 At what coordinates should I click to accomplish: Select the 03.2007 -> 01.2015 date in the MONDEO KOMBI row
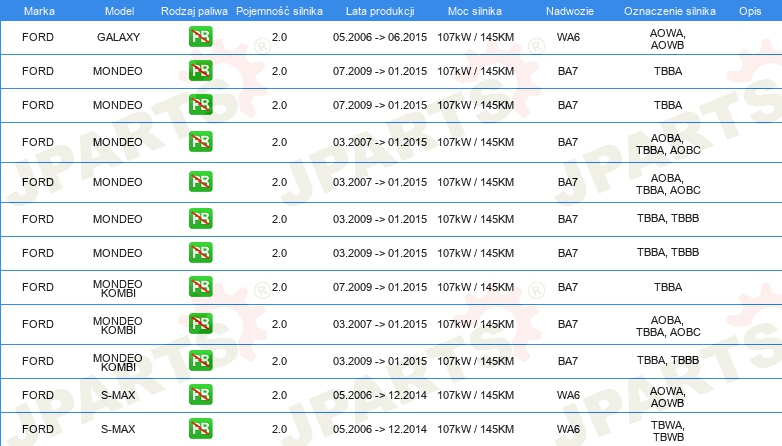pos(380,324)
